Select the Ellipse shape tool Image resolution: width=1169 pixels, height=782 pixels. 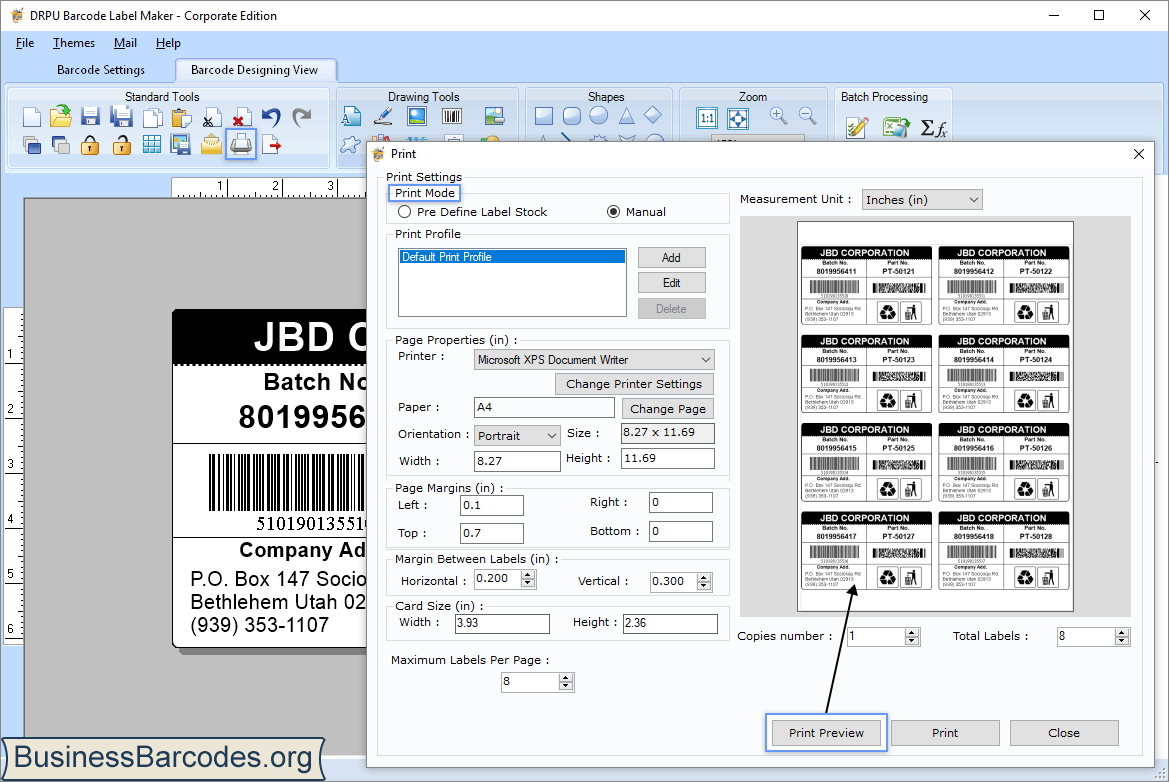(599, 117)
